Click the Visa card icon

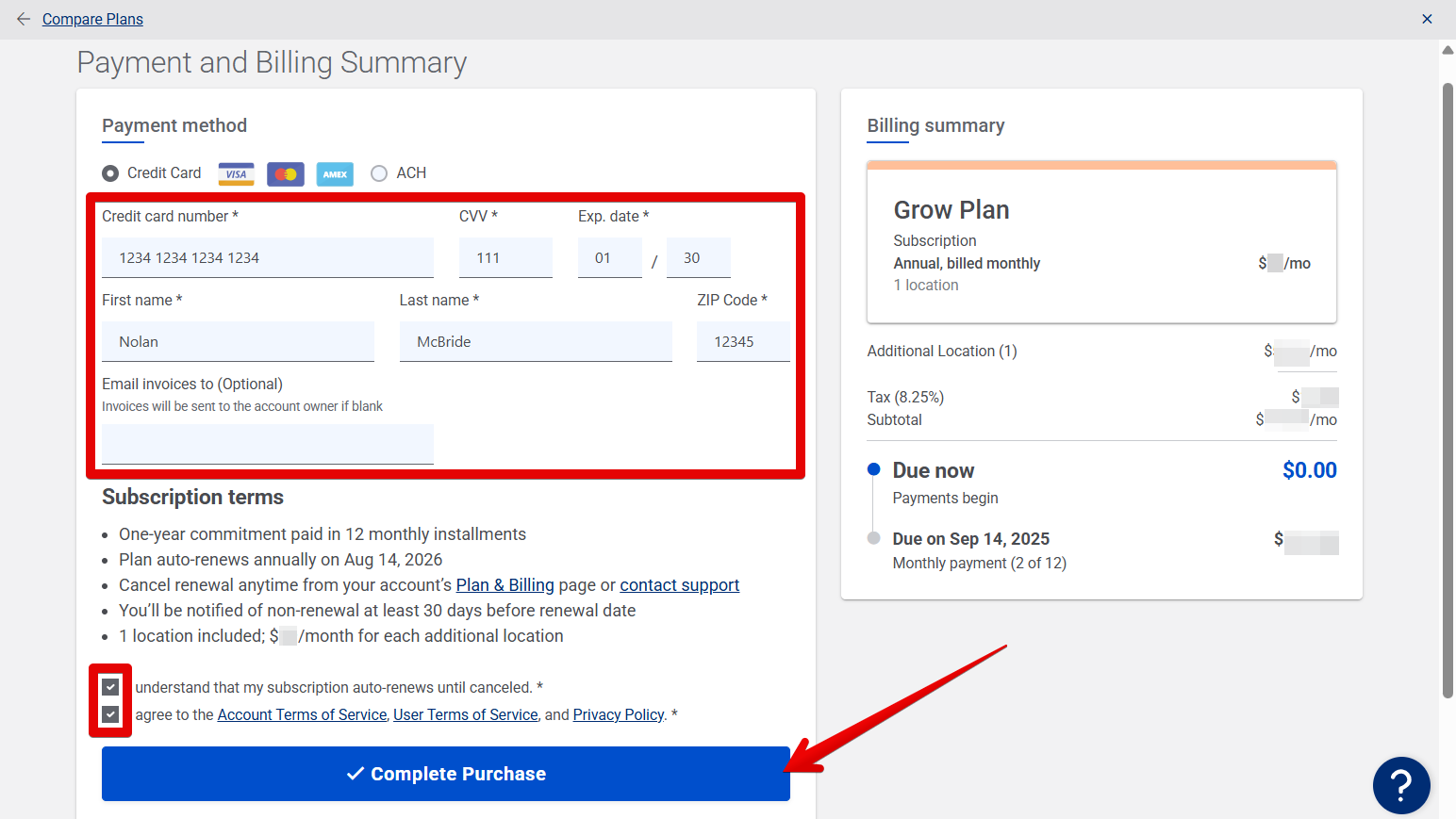point(236,173)
